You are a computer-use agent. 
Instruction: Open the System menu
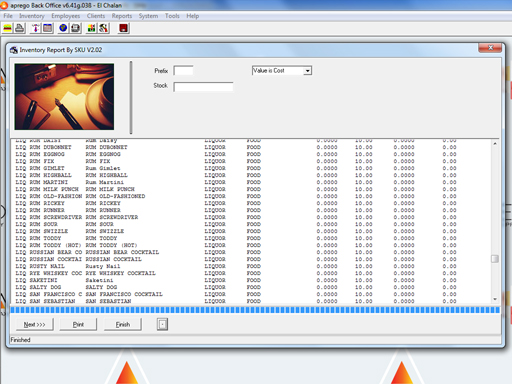click(x=148, y=16)
